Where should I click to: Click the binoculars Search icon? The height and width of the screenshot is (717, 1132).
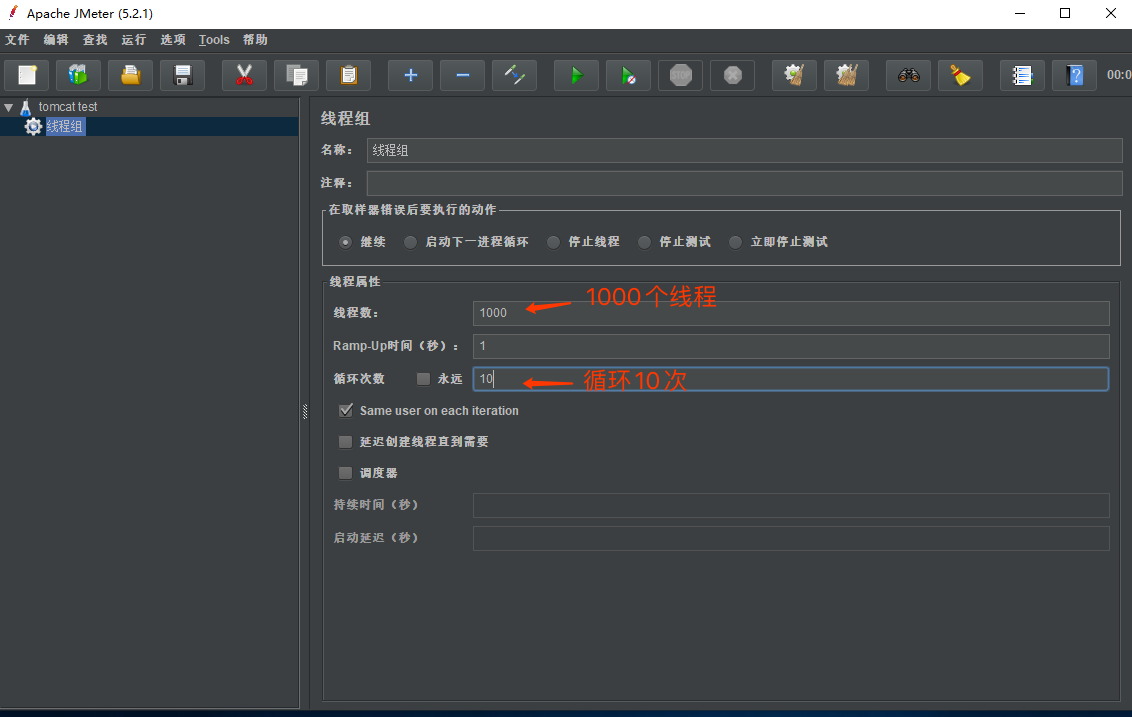[908, 75]
